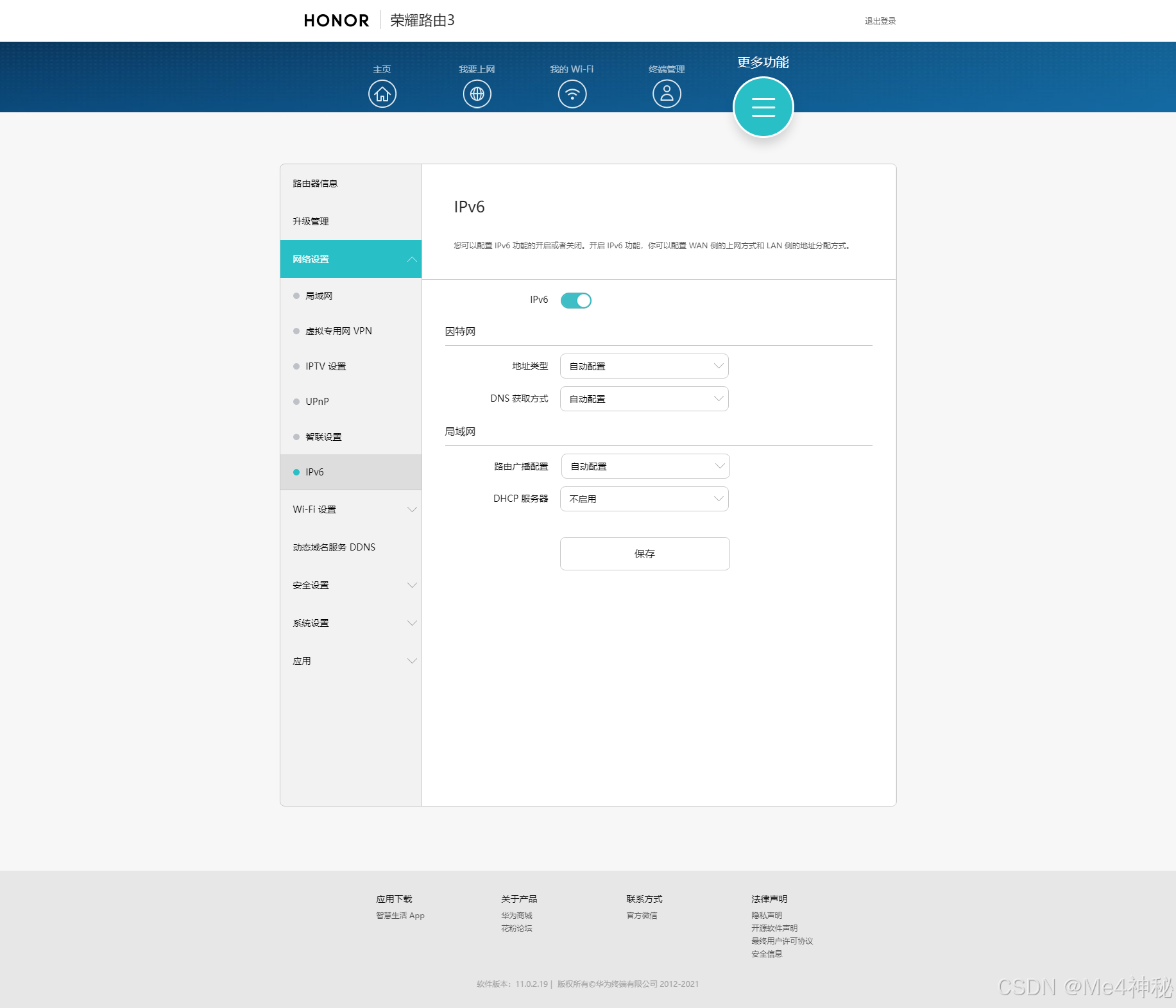Open the DNS 获取方式 dropdown
The height and width of the screenshot is (1008, 1176).
pyautogui.click(x=644, y=399)
